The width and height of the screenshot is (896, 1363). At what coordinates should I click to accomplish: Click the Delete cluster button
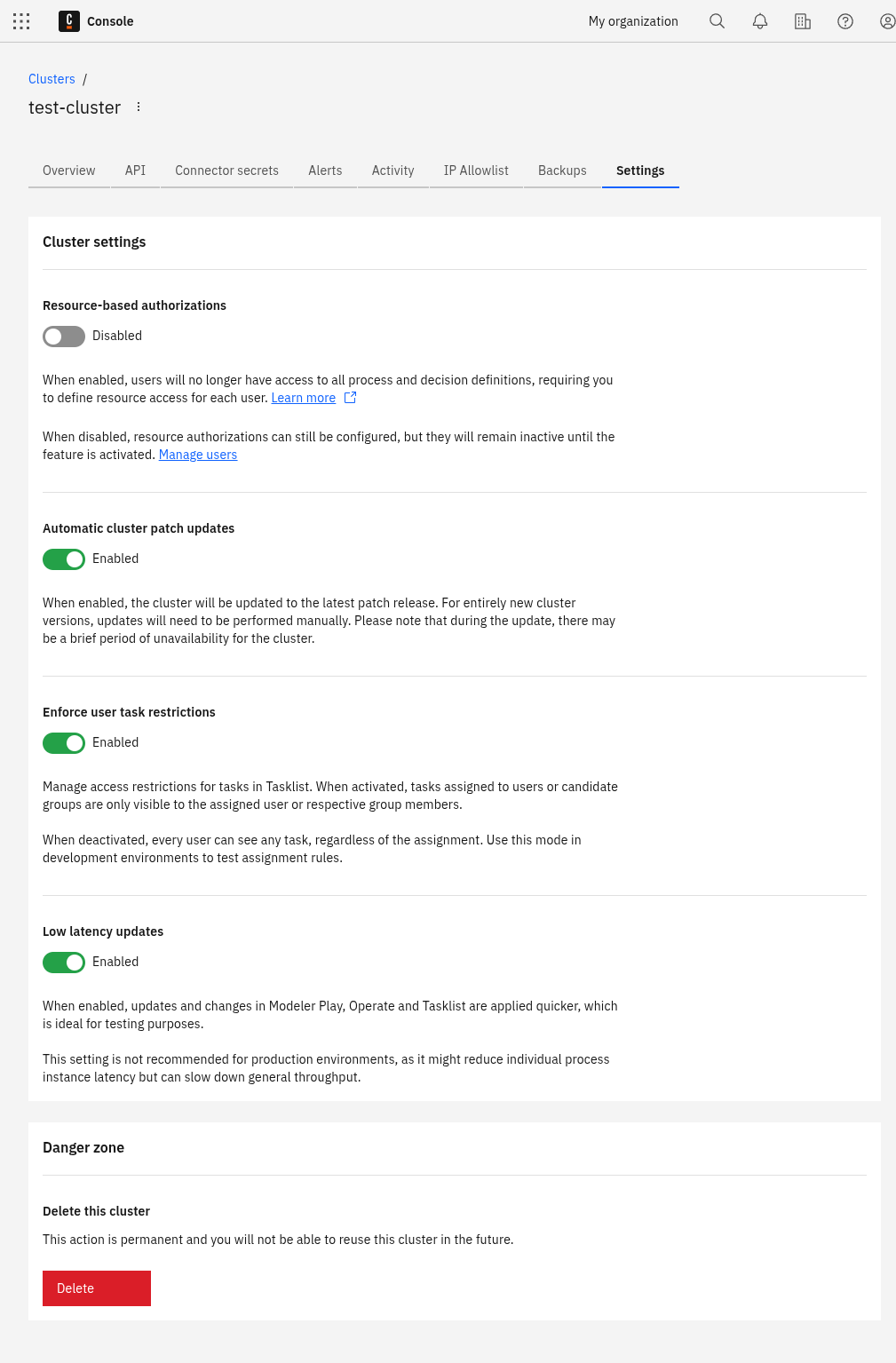96,1288
